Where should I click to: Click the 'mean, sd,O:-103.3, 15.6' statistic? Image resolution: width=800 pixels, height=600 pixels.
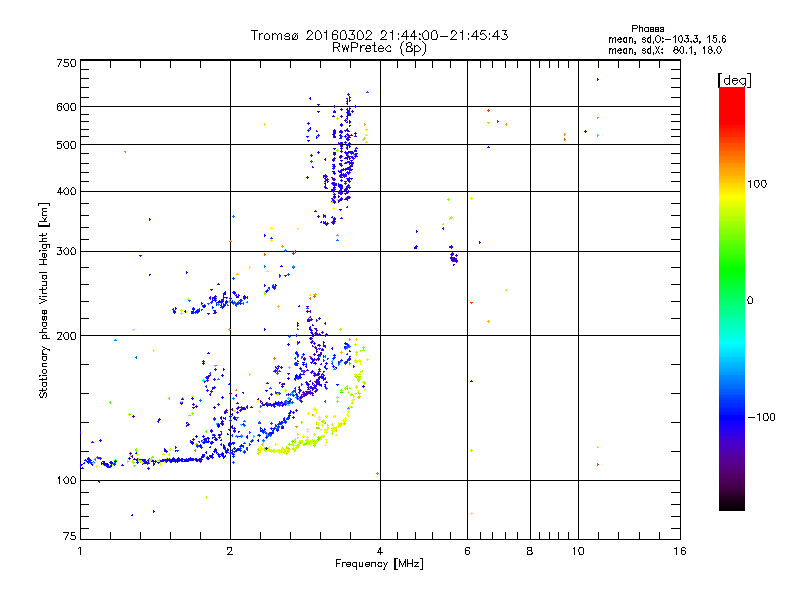pos(667,39)
